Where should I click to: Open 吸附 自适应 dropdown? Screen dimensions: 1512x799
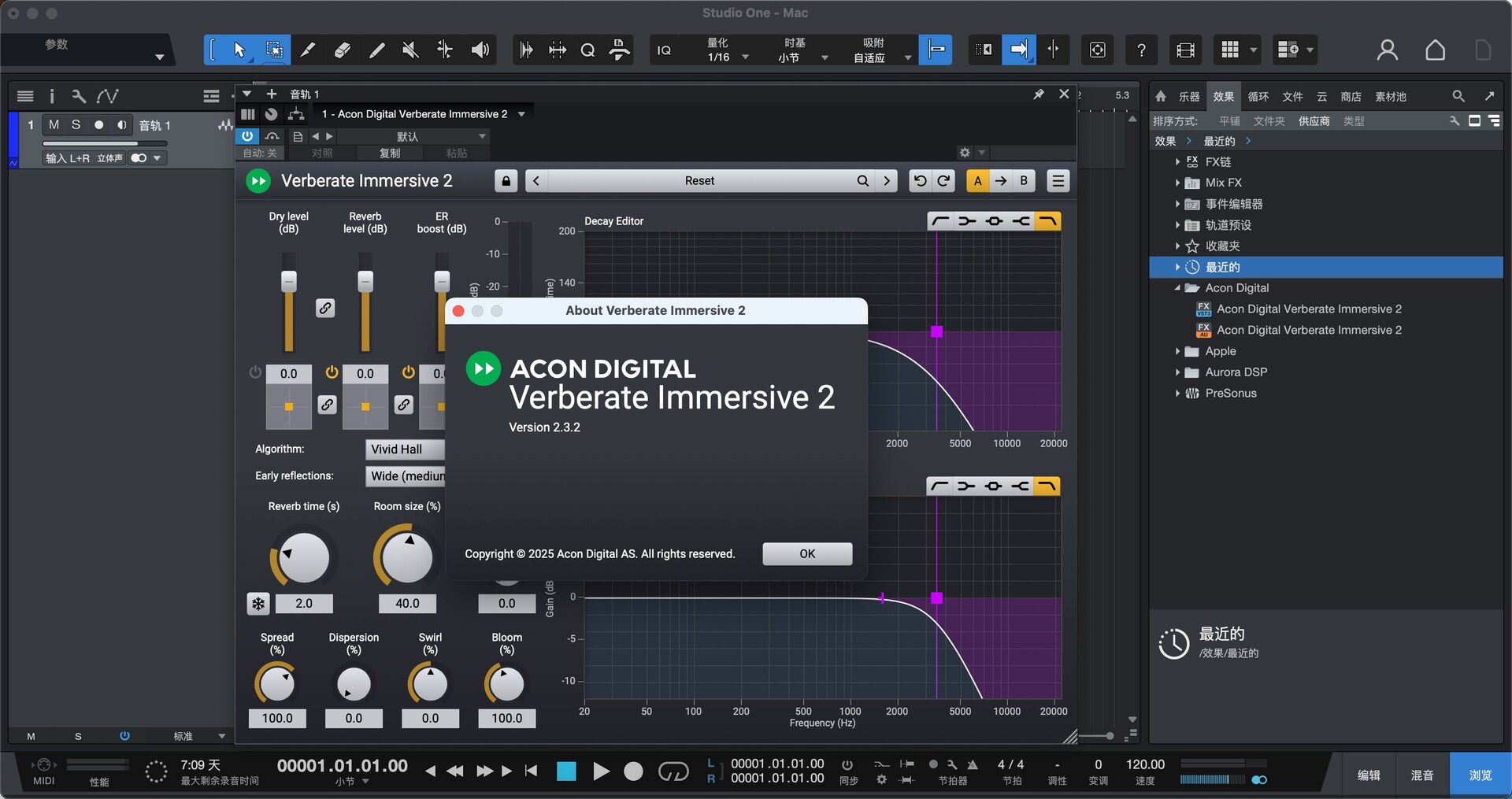880,50
